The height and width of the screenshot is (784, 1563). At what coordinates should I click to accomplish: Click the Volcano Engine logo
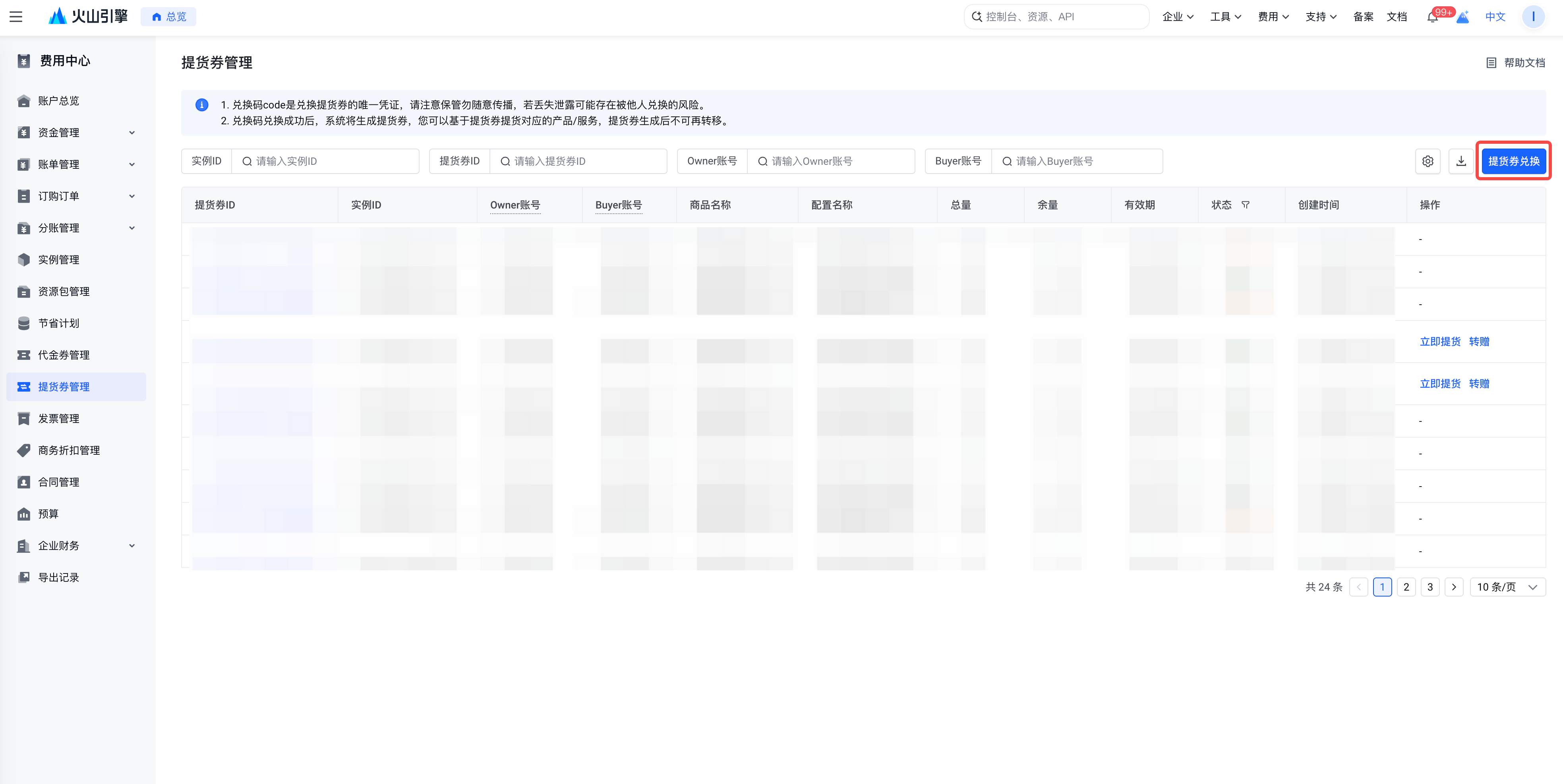click(87, 16)
